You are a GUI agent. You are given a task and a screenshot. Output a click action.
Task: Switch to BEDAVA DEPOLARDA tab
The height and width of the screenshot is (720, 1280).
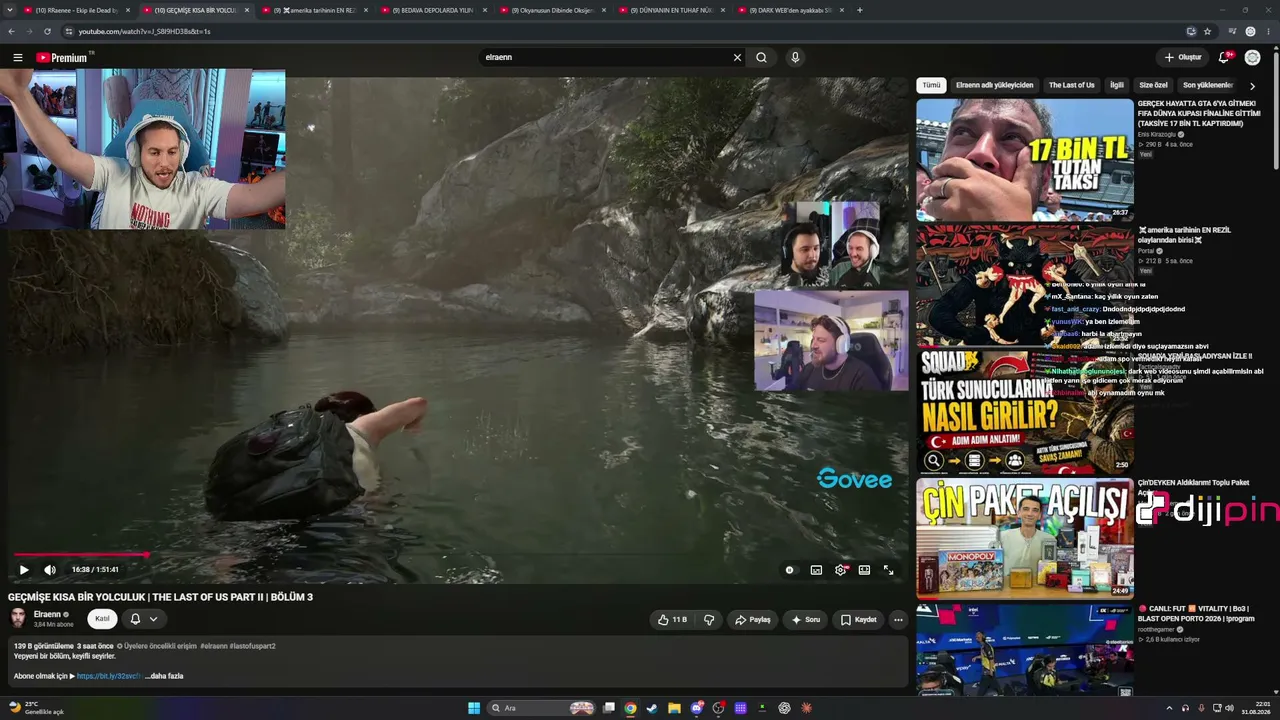pyautogui.click(x=434, y=10)
